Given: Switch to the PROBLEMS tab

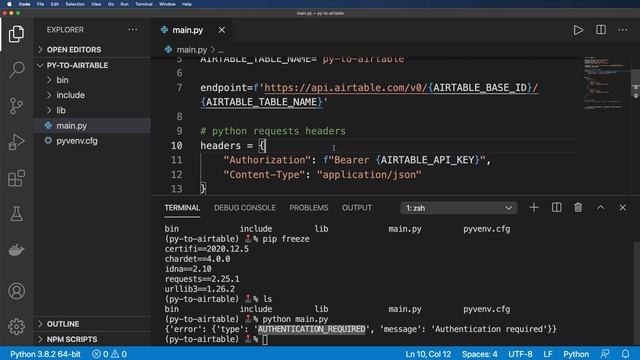Looking at the screenshot, I should [x=309, y=208].
